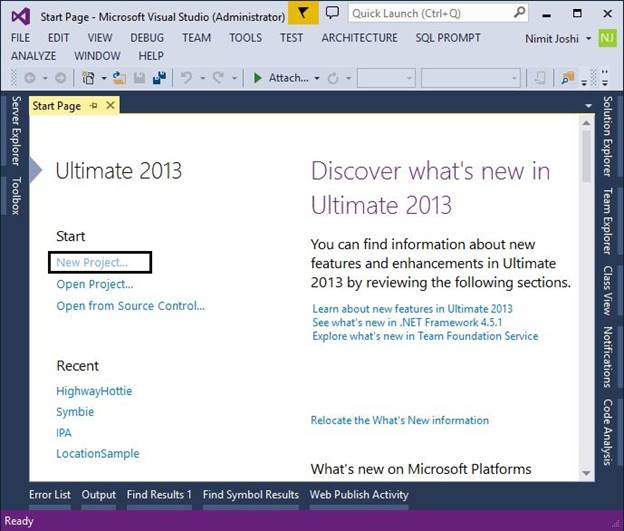Image resolution: width=624 pixels, height=531 pixels.
Task: Click the Open File toolbar icon
Action: click(x=119, y=78)
